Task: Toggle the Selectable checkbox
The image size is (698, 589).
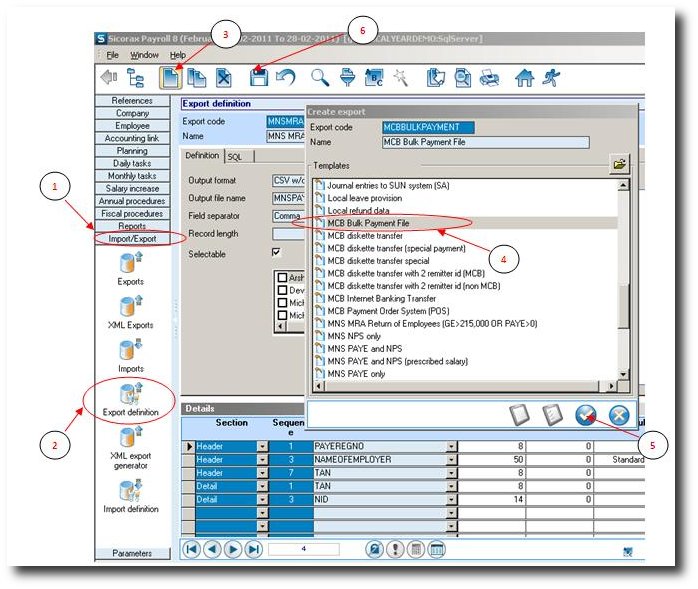Action: 277,254
